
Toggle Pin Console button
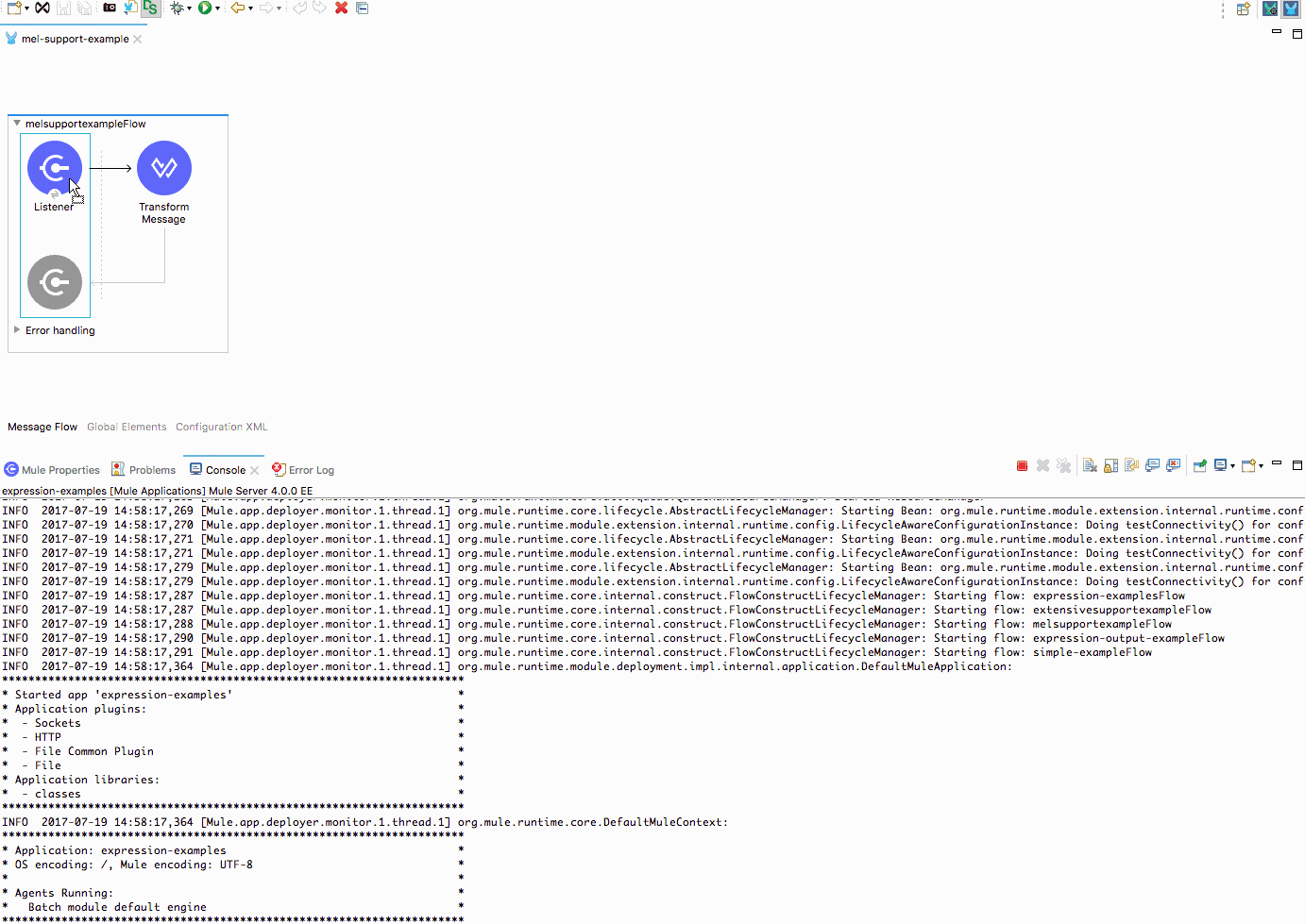1199,466
